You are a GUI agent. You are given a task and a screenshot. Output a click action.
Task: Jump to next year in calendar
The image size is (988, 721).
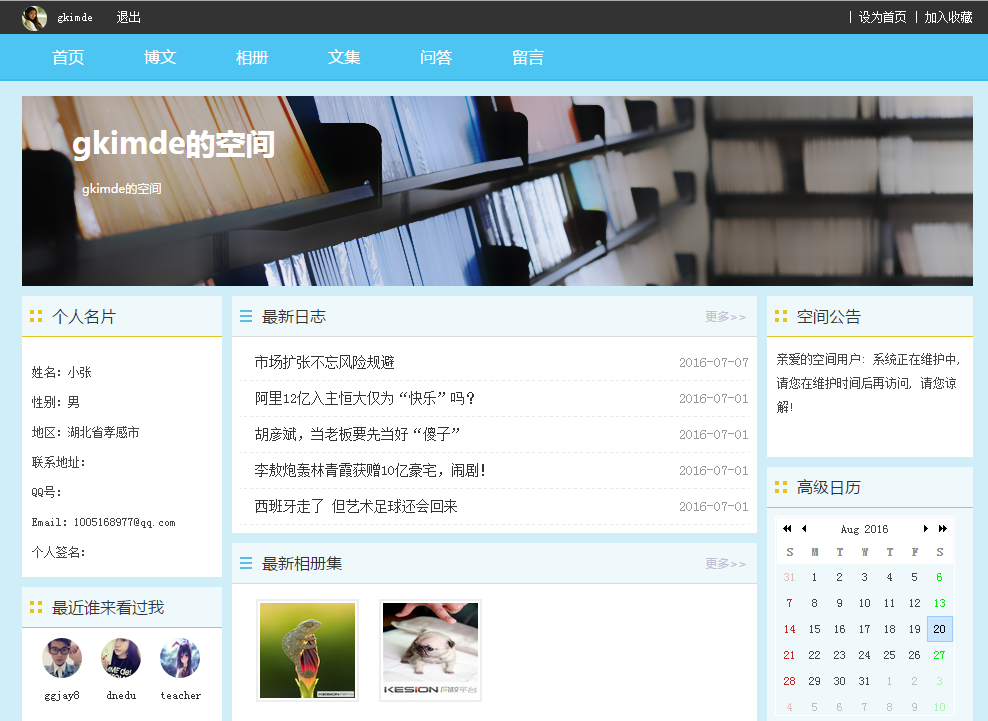(943, 529)
